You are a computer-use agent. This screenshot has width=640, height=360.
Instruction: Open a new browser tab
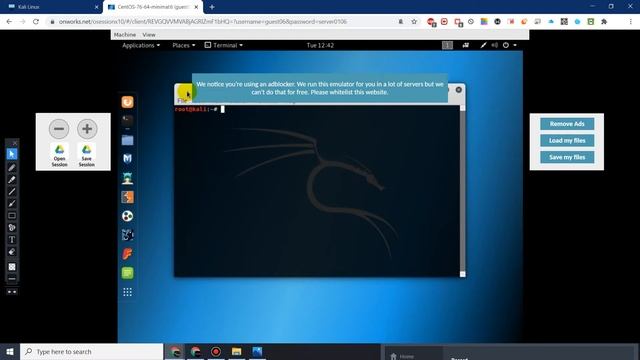pos(212,7)
